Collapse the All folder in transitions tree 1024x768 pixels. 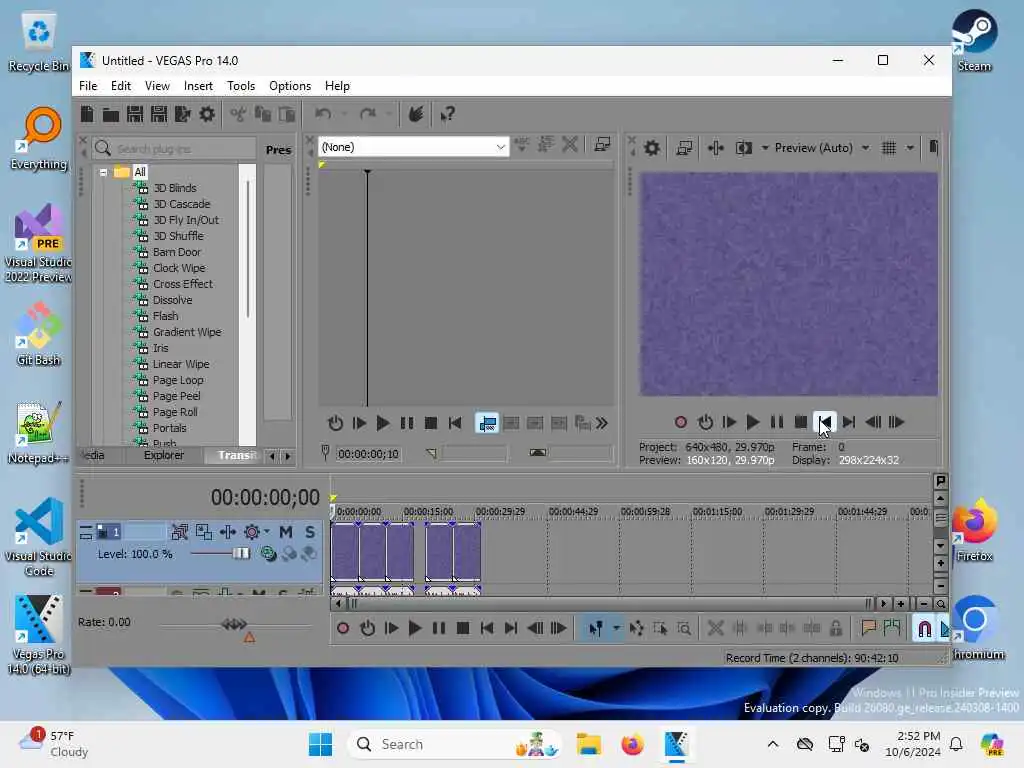pos(103,172)
